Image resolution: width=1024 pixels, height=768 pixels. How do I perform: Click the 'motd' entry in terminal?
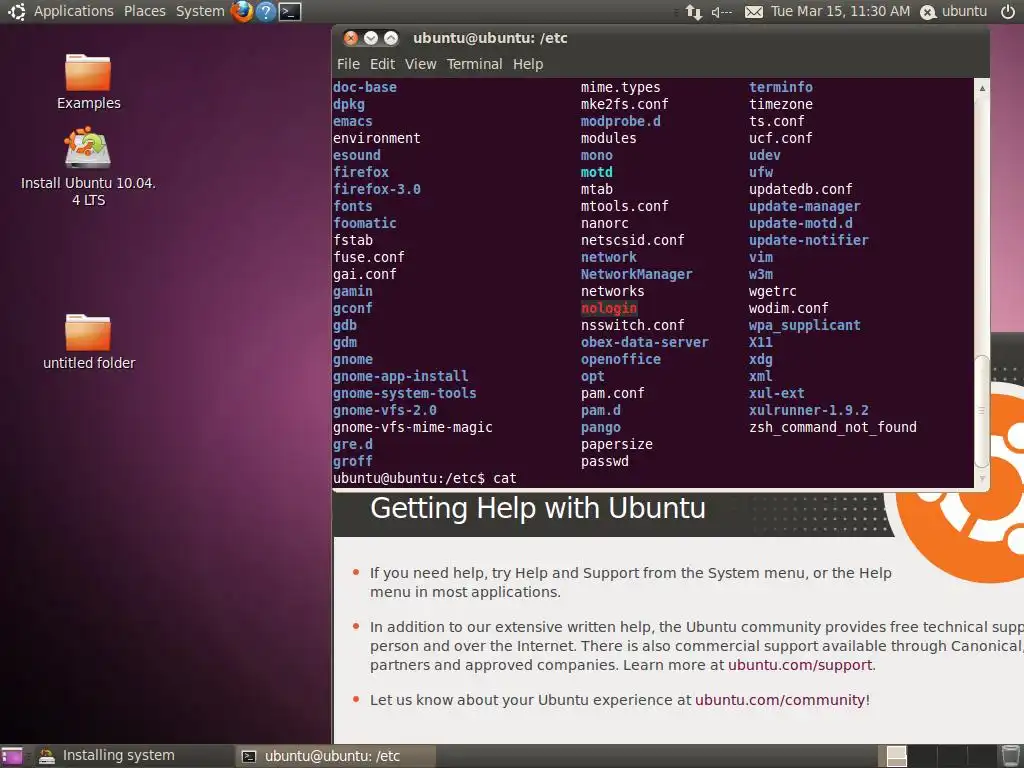tap(596, 172)
